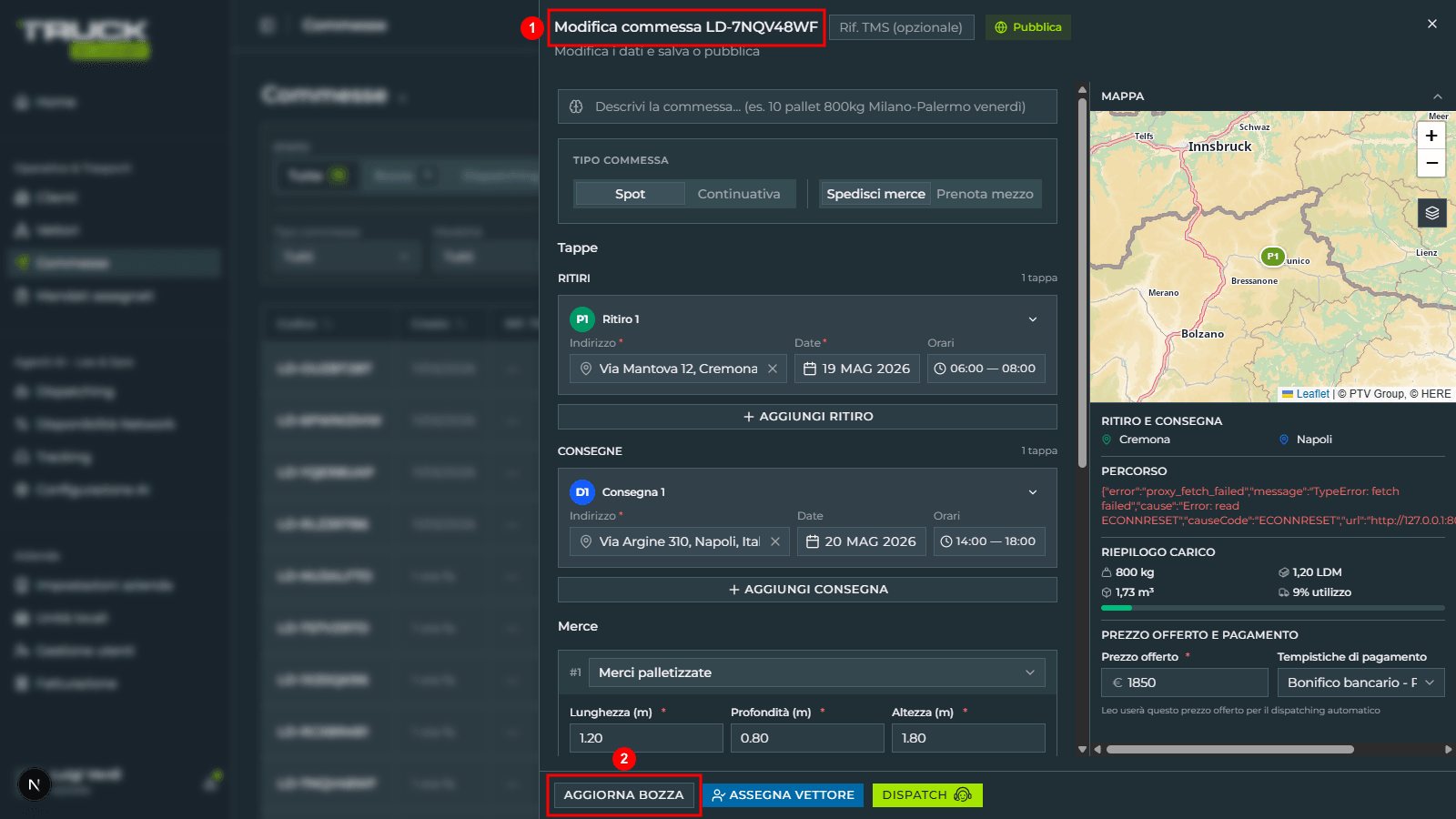Click the 9% utilizzo truck icon
The width and height of the screenshot is (1456, 819).
1284,592
